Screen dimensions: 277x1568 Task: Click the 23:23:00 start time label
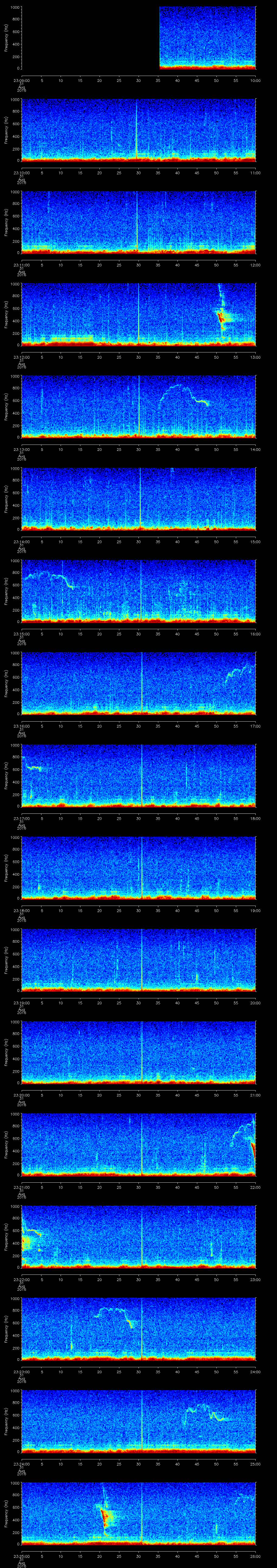pyautogui.click(x=21, y=1372)
